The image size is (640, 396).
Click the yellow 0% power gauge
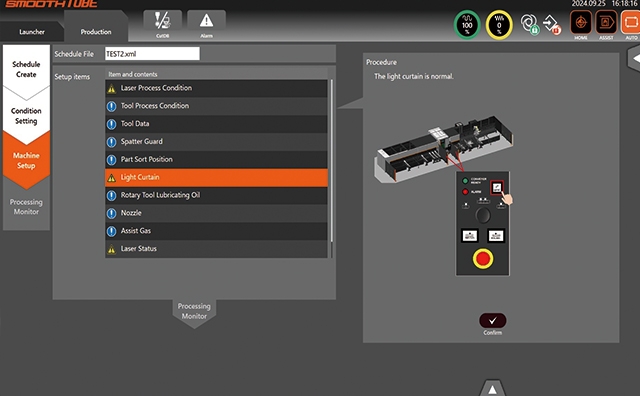(499, 24)
